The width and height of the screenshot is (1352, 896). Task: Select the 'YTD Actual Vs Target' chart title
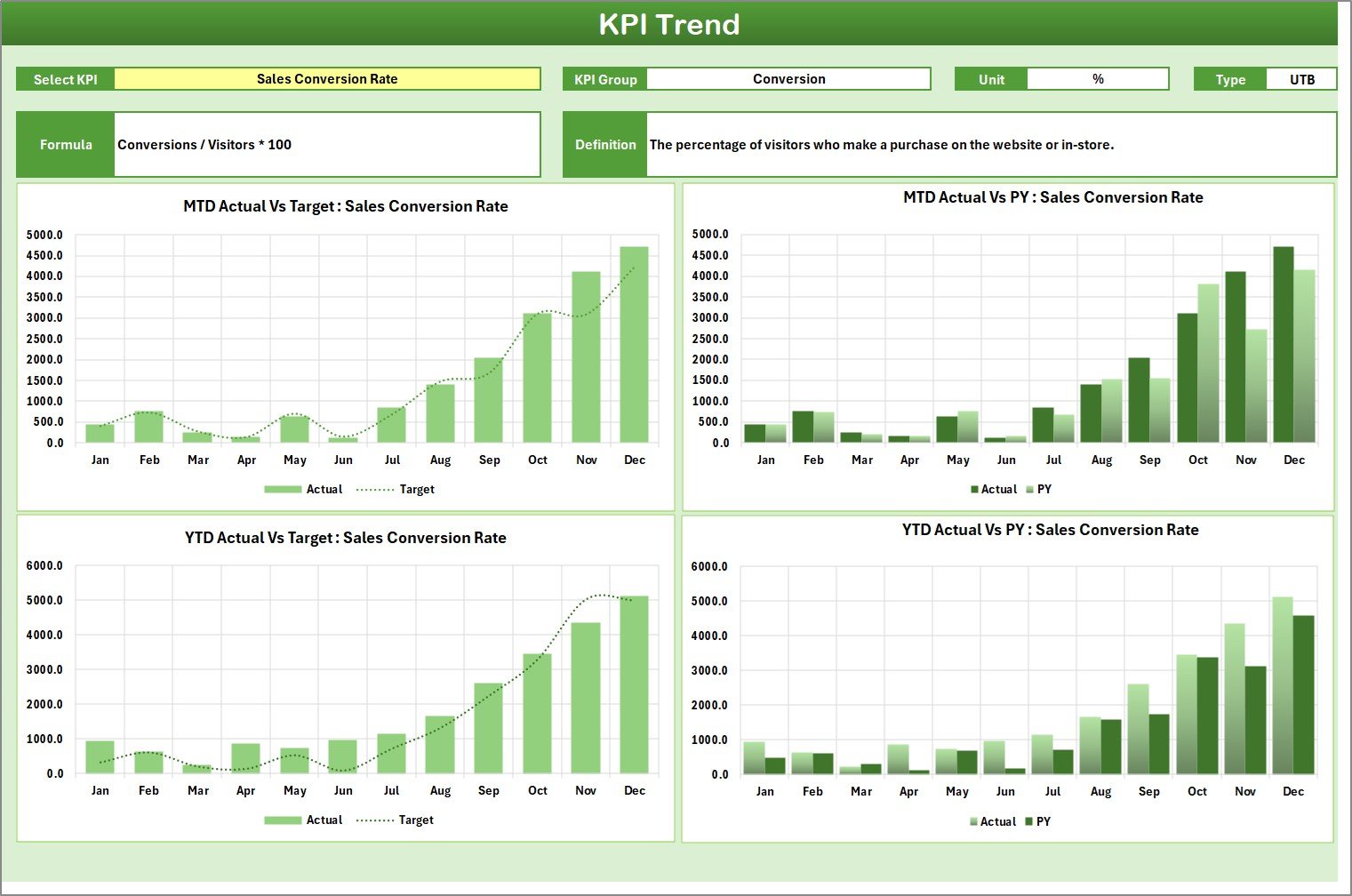pyautogui.click(x=346, y=538)
